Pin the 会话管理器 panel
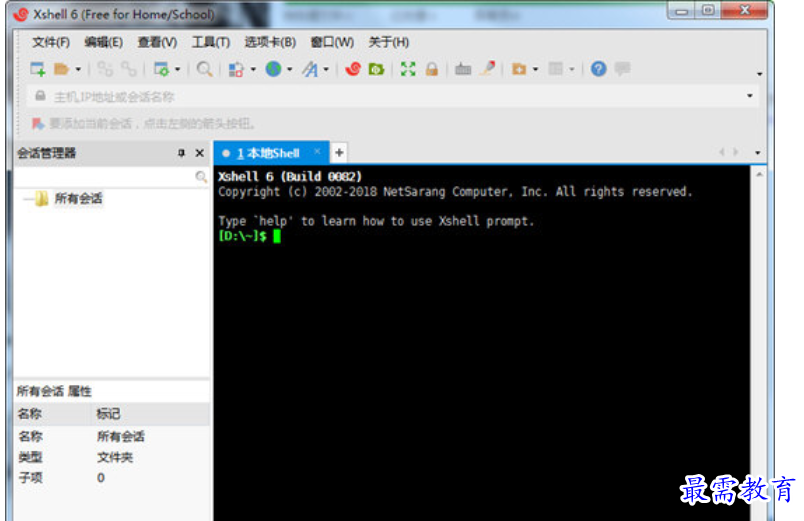Viewport: 804px width, 521px height. [x=181, y=153]
